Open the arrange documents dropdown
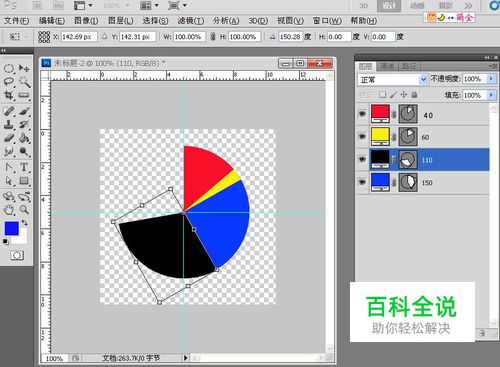 pos(149,5)
